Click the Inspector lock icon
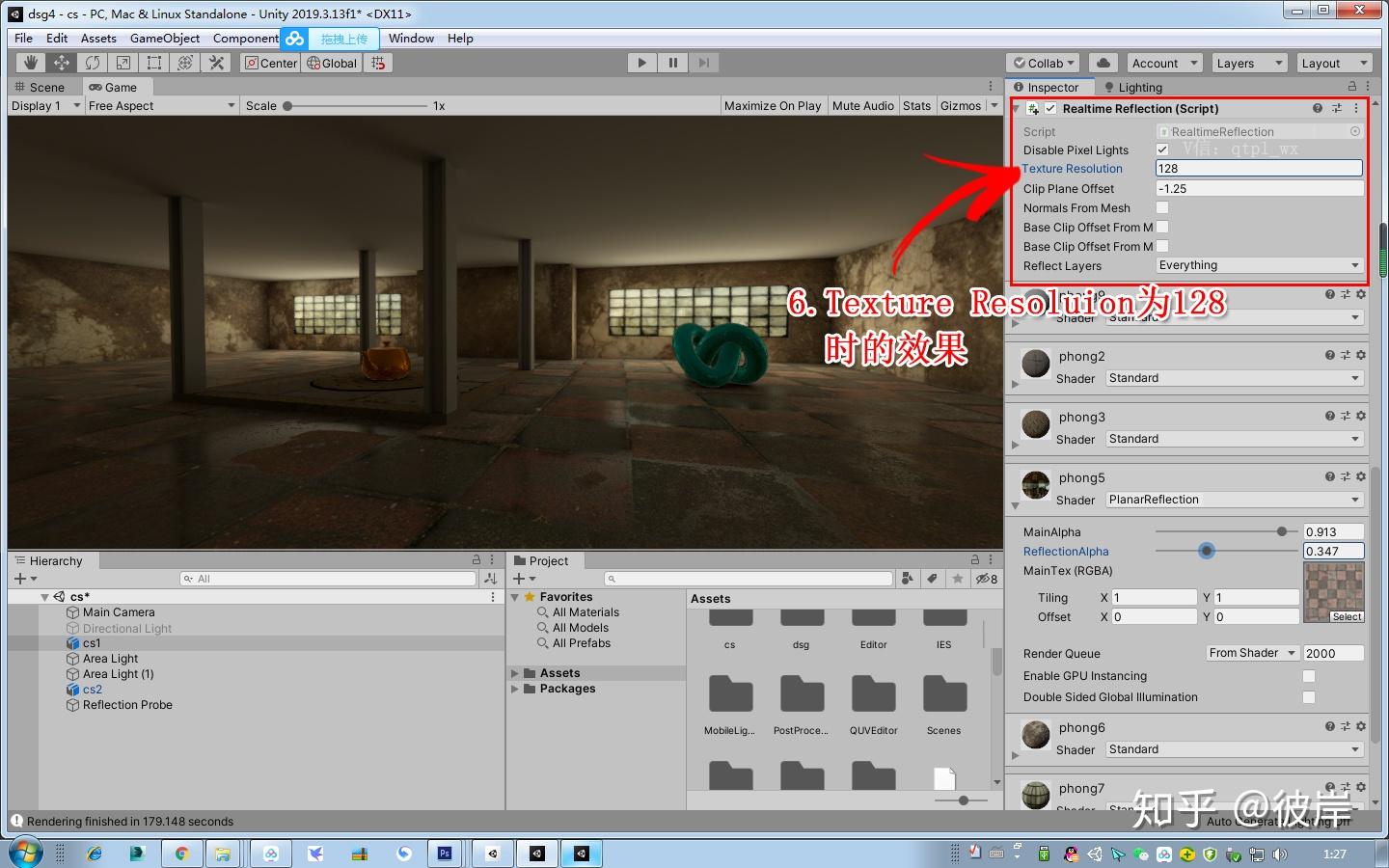The image size is (1389, 868). [1350, 86]
